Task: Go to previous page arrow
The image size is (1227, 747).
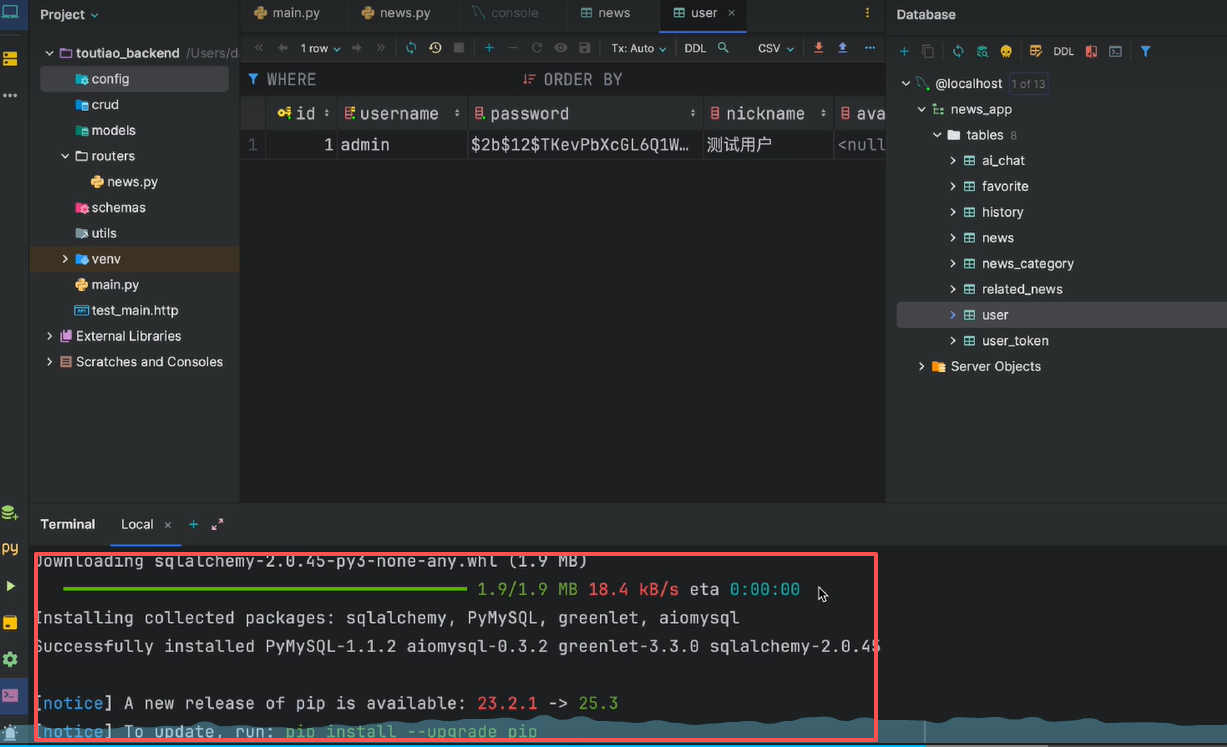Action: 283,48
